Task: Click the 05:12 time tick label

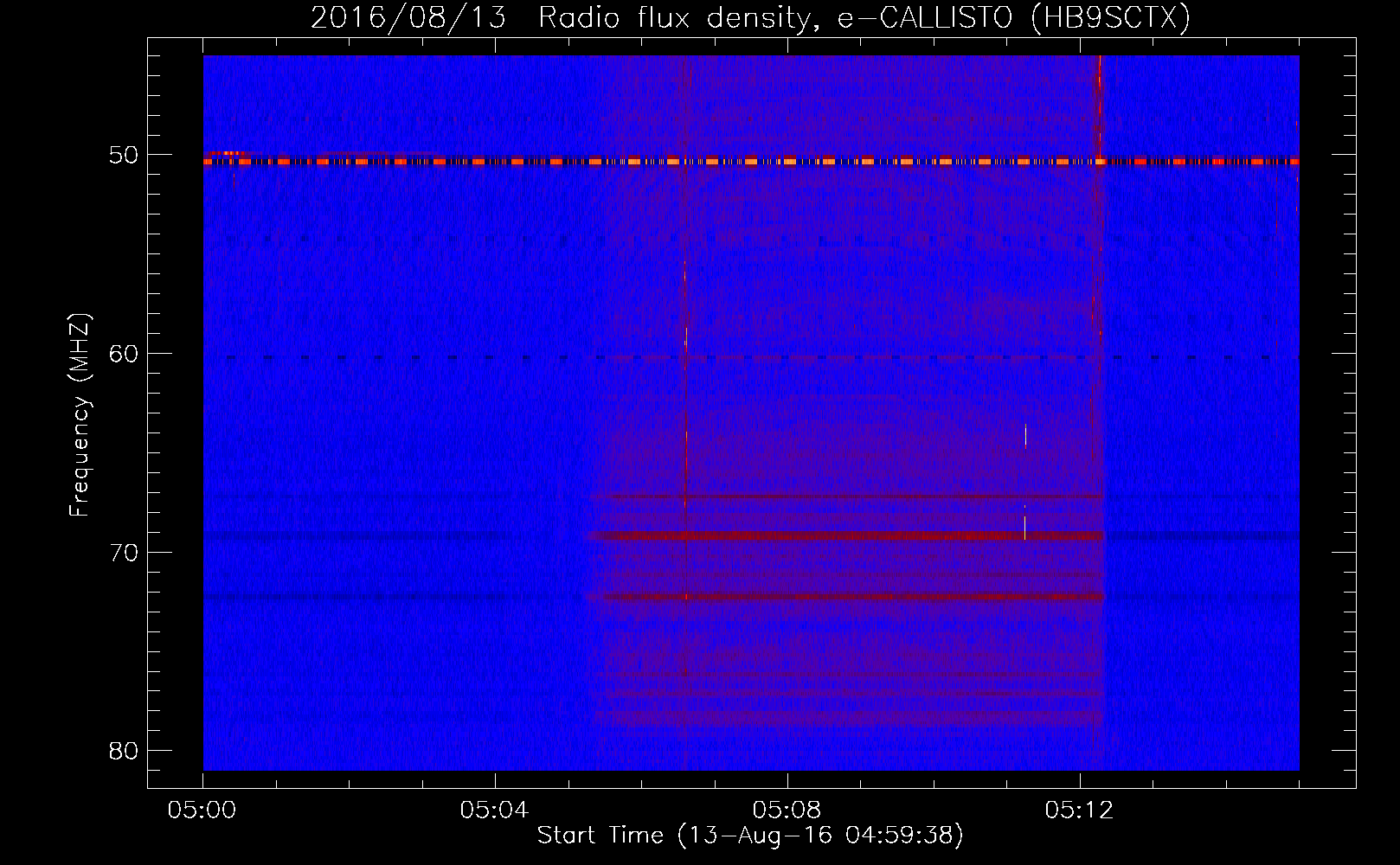Action: (x=1079, y=811)
